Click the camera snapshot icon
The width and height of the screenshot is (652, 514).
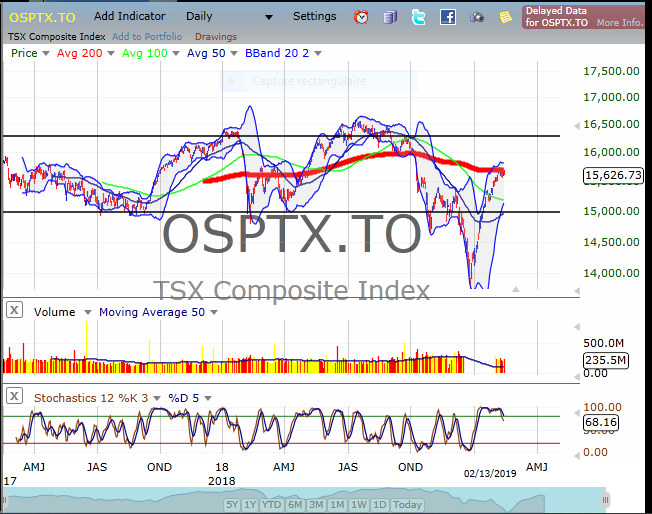[477, 17]
